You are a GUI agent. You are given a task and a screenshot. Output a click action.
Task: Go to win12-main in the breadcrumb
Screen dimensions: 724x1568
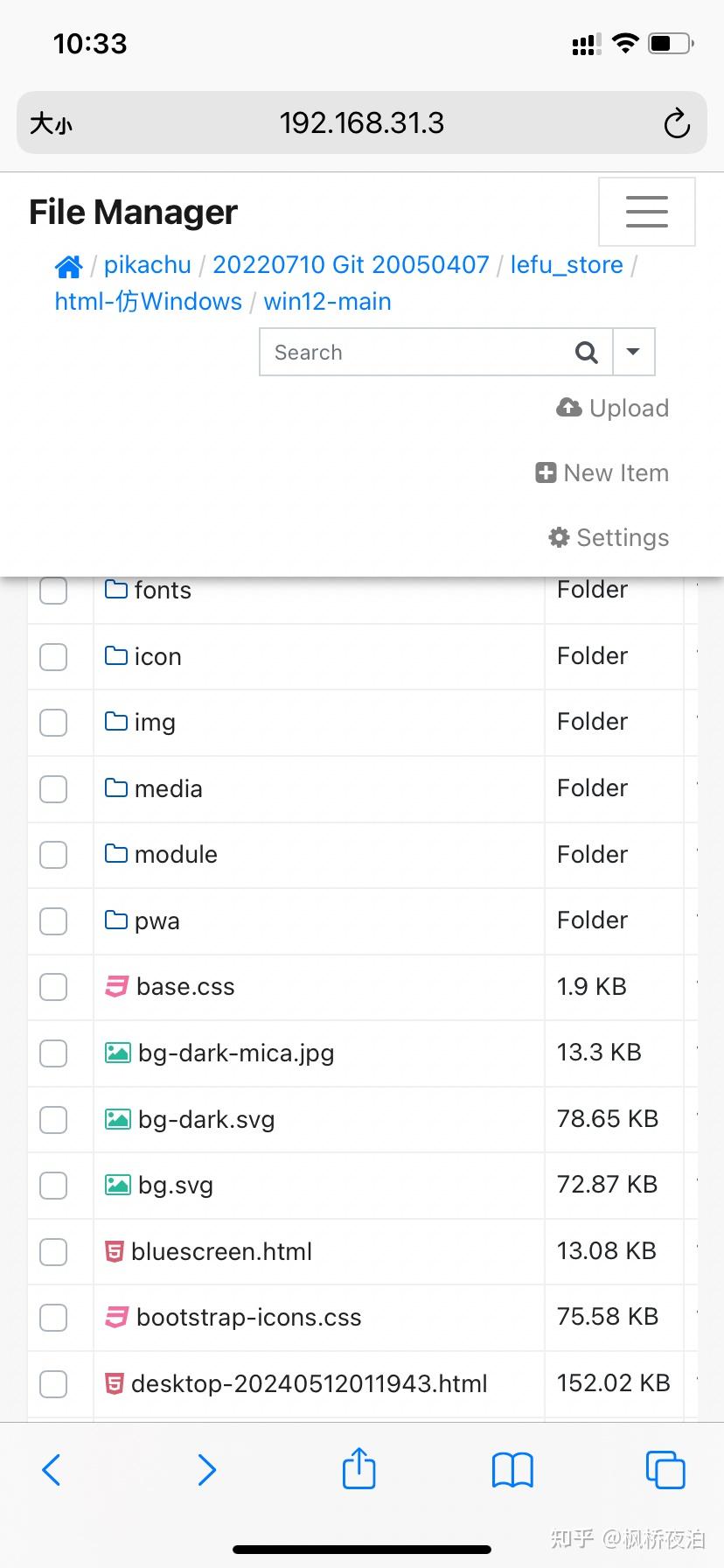tap(326, 301)
